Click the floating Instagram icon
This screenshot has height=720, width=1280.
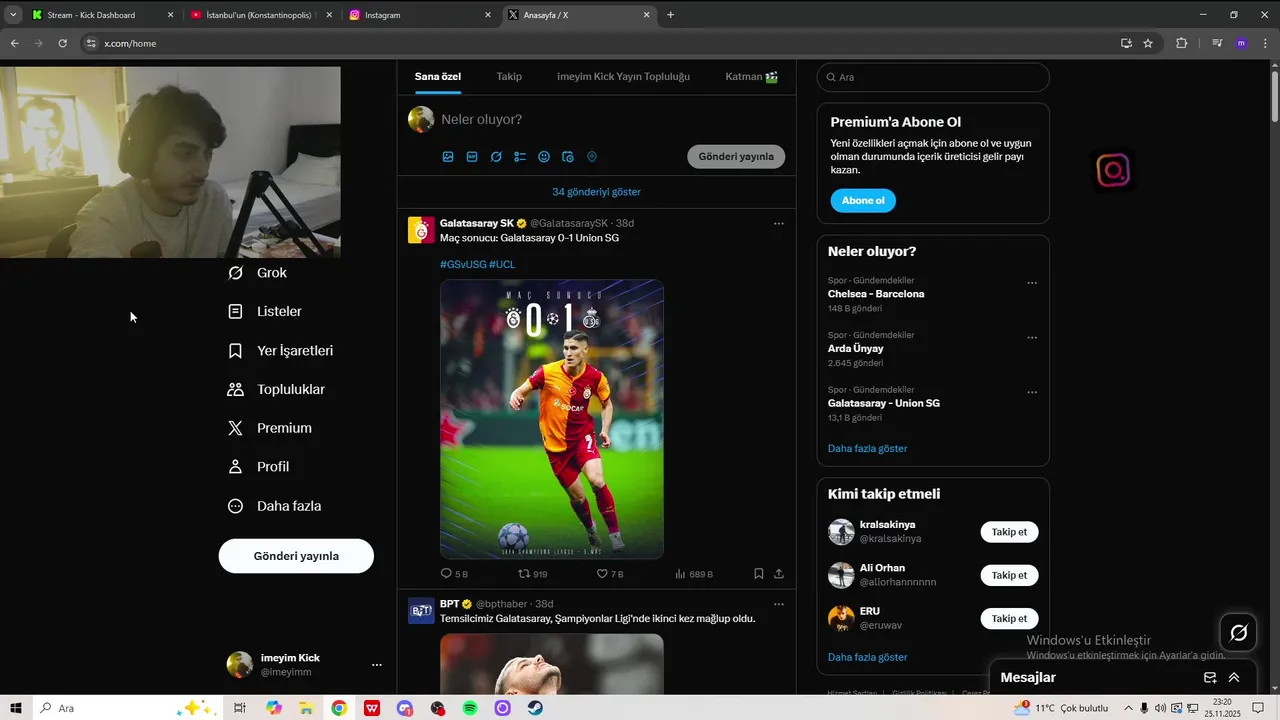coord(1113,171)
